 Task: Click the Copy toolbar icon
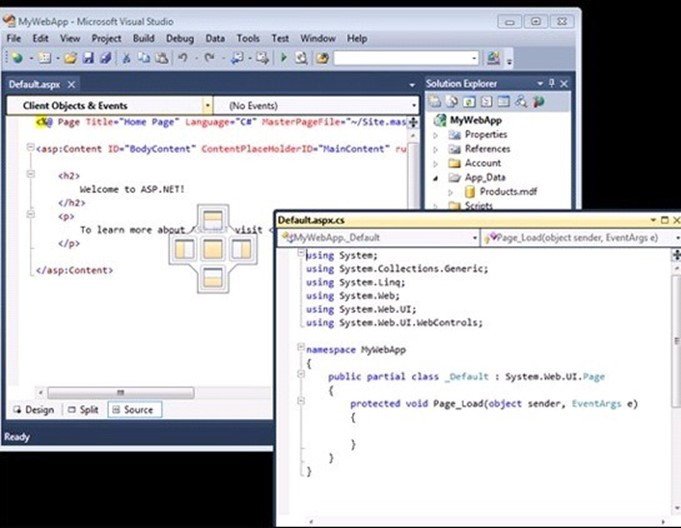144,58
